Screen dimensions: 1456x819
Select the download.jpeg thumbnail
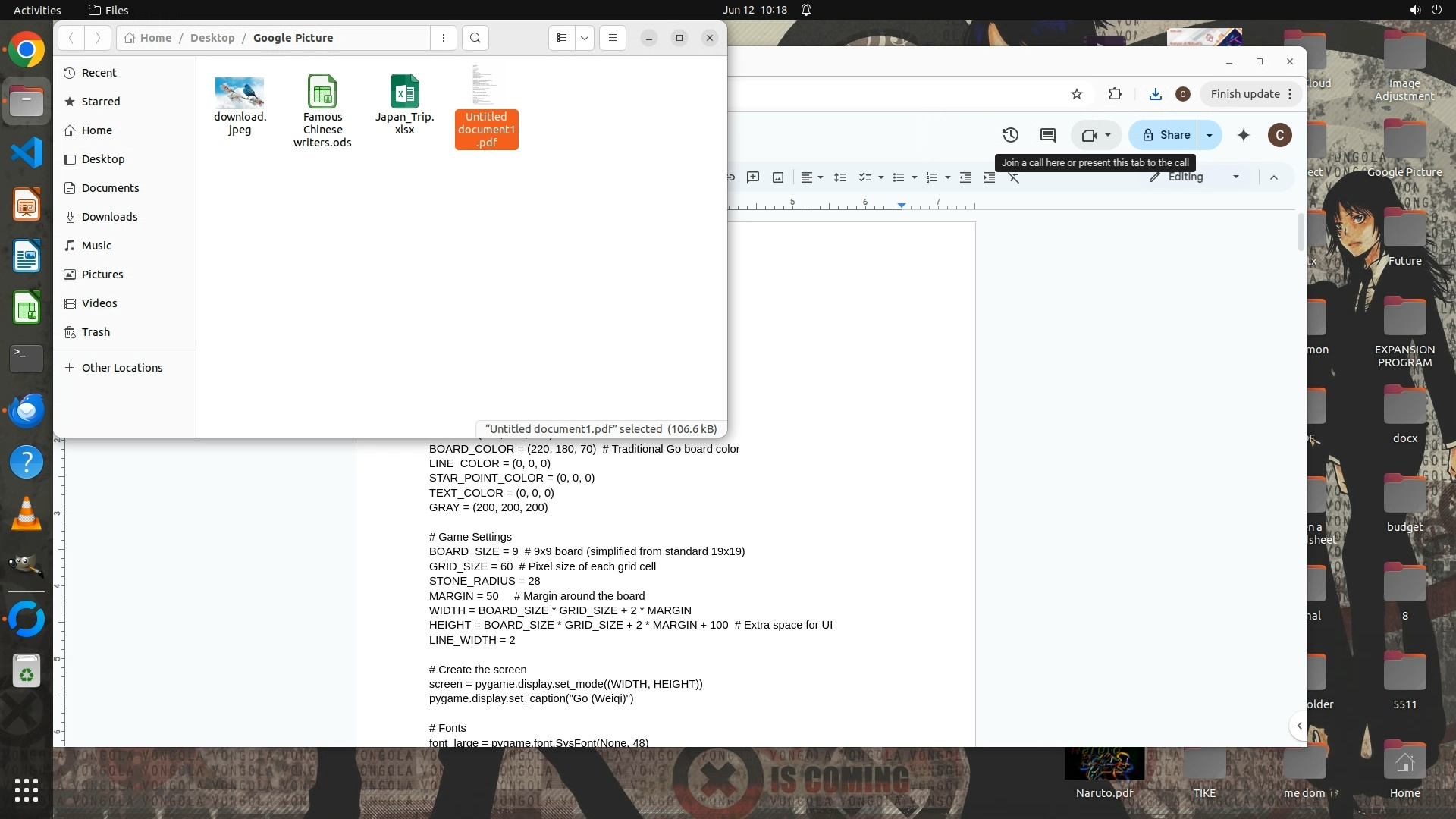point(240,93)
